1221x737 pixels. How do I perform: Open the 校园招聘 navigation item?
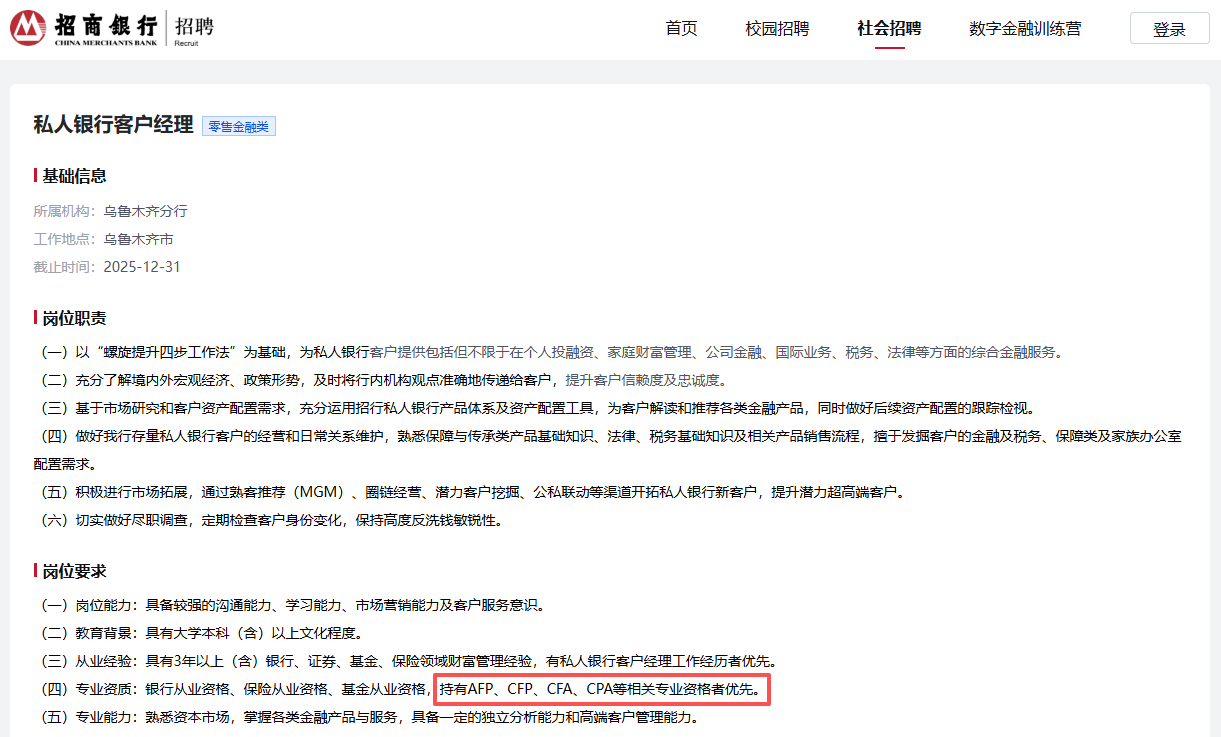(777, 28)
